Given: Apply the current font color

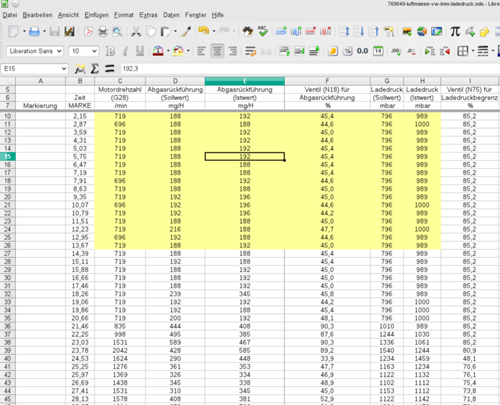Looking at the screenshot, I should (x=158, y=51).
